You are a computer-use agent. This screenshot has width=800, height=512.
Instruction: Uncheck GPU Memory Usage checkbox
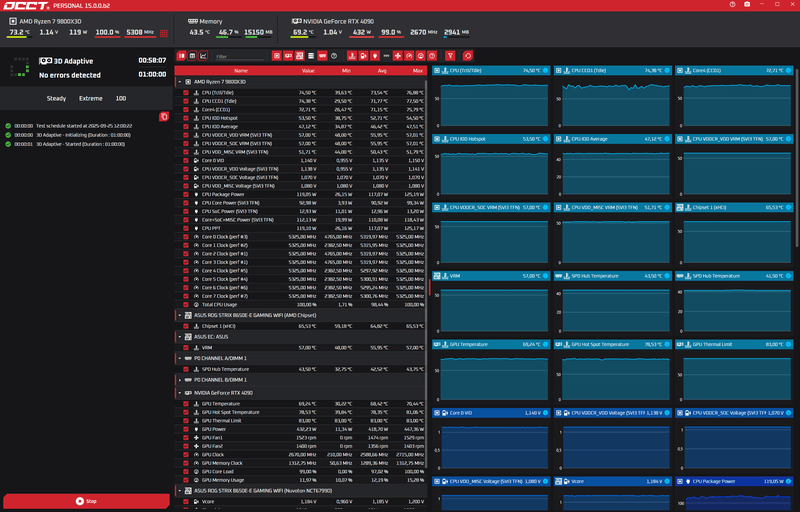pos(186,480)
